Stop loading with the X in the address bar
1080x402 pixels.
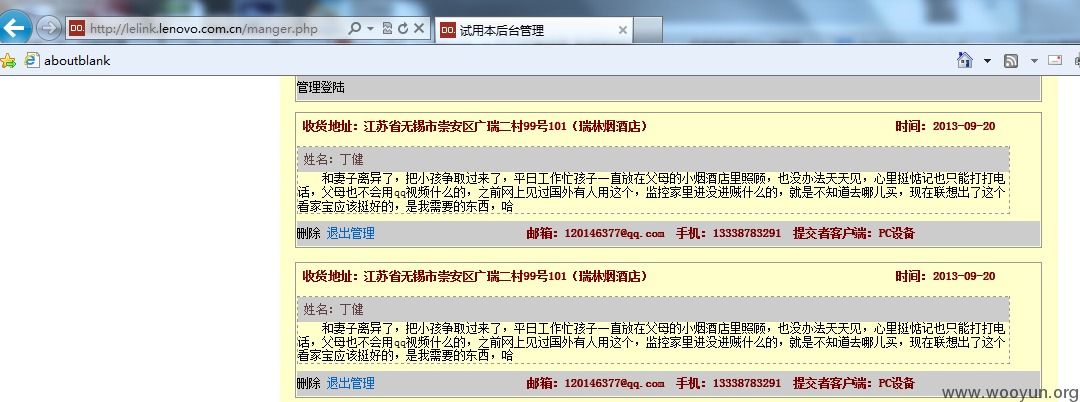[x=419, y=29]
